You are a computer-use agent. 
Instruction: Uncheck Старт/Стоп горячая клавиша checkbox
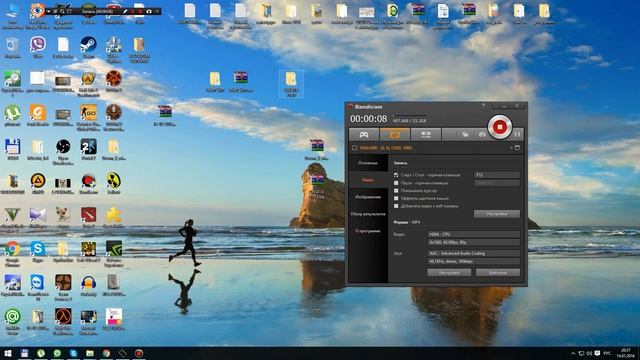pyautogui.click(x=396, y=175)
